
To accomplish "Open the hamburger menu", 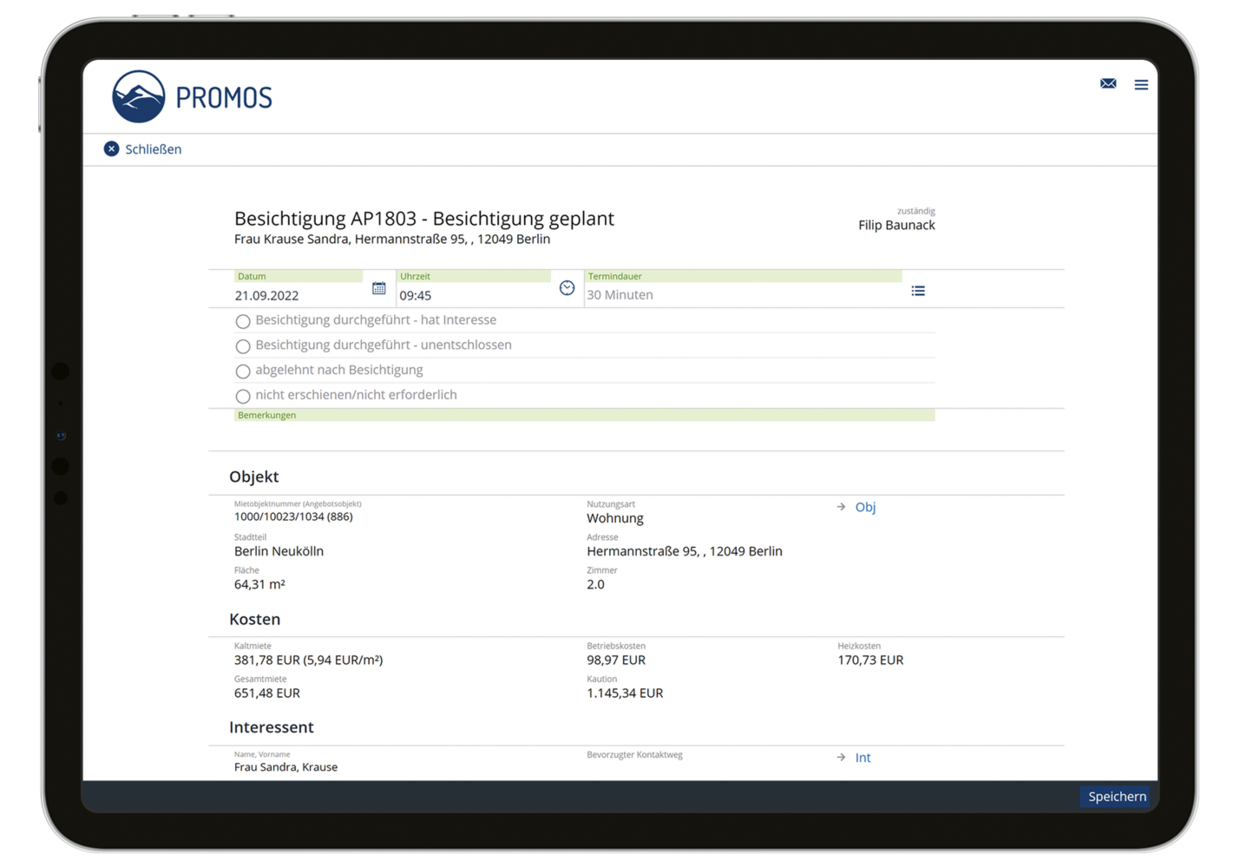I will pos(1141,85).
